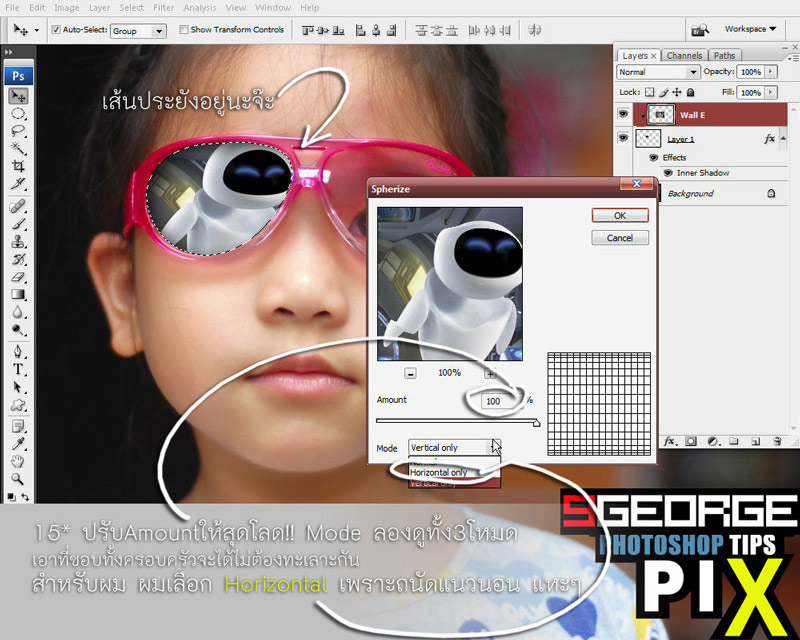Viewport: 800px width, 640px height.
Task: Select the Slice tool
Action: click(x=19, y=183)
